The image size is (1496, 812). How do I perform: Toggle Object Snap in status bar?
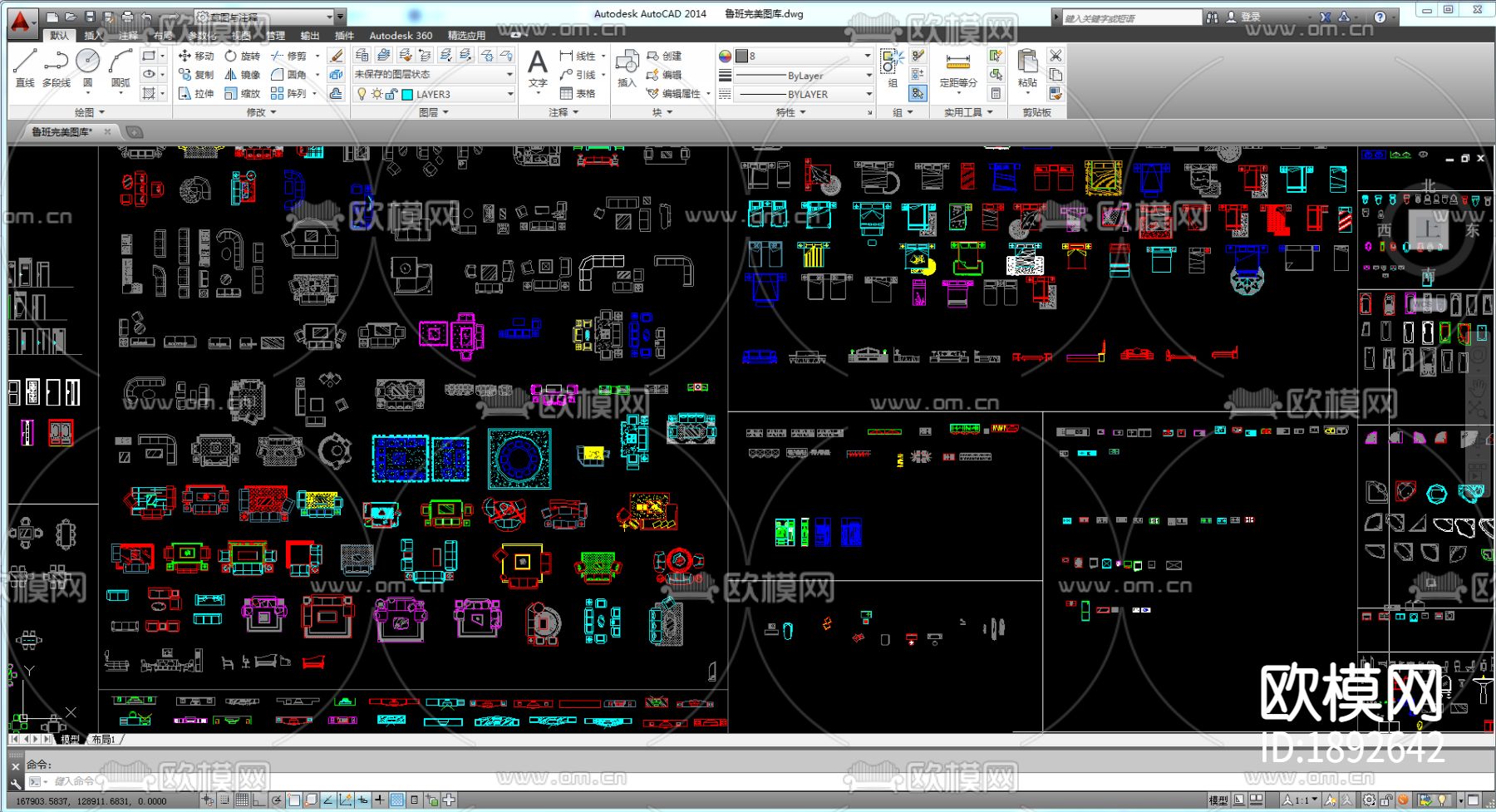[294, 800]
